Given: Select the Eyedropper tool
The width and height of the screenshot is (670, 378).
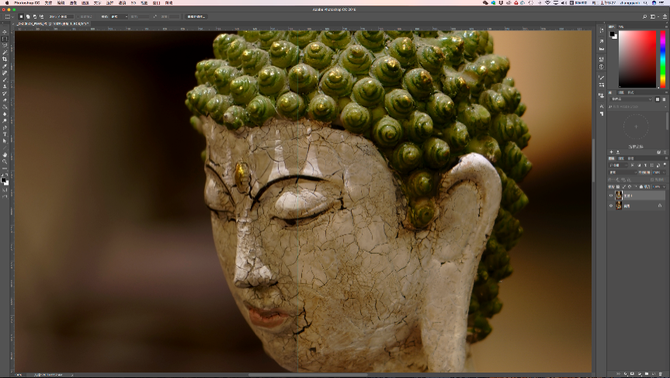Looking at the screenshot, I should 5,66.
